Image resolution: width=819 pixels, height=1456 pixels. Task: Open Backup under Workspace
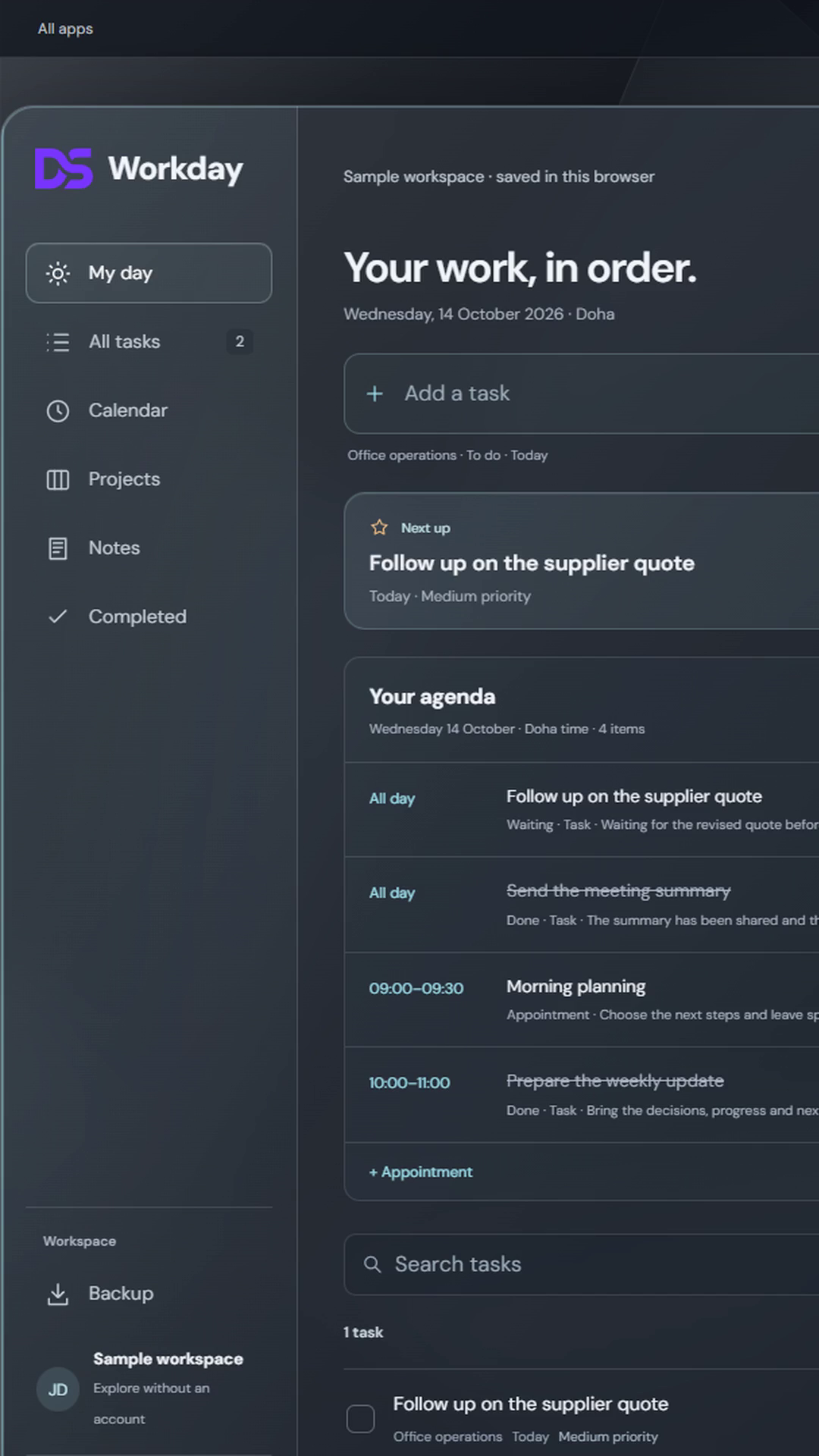click(x=149, y=1294)
